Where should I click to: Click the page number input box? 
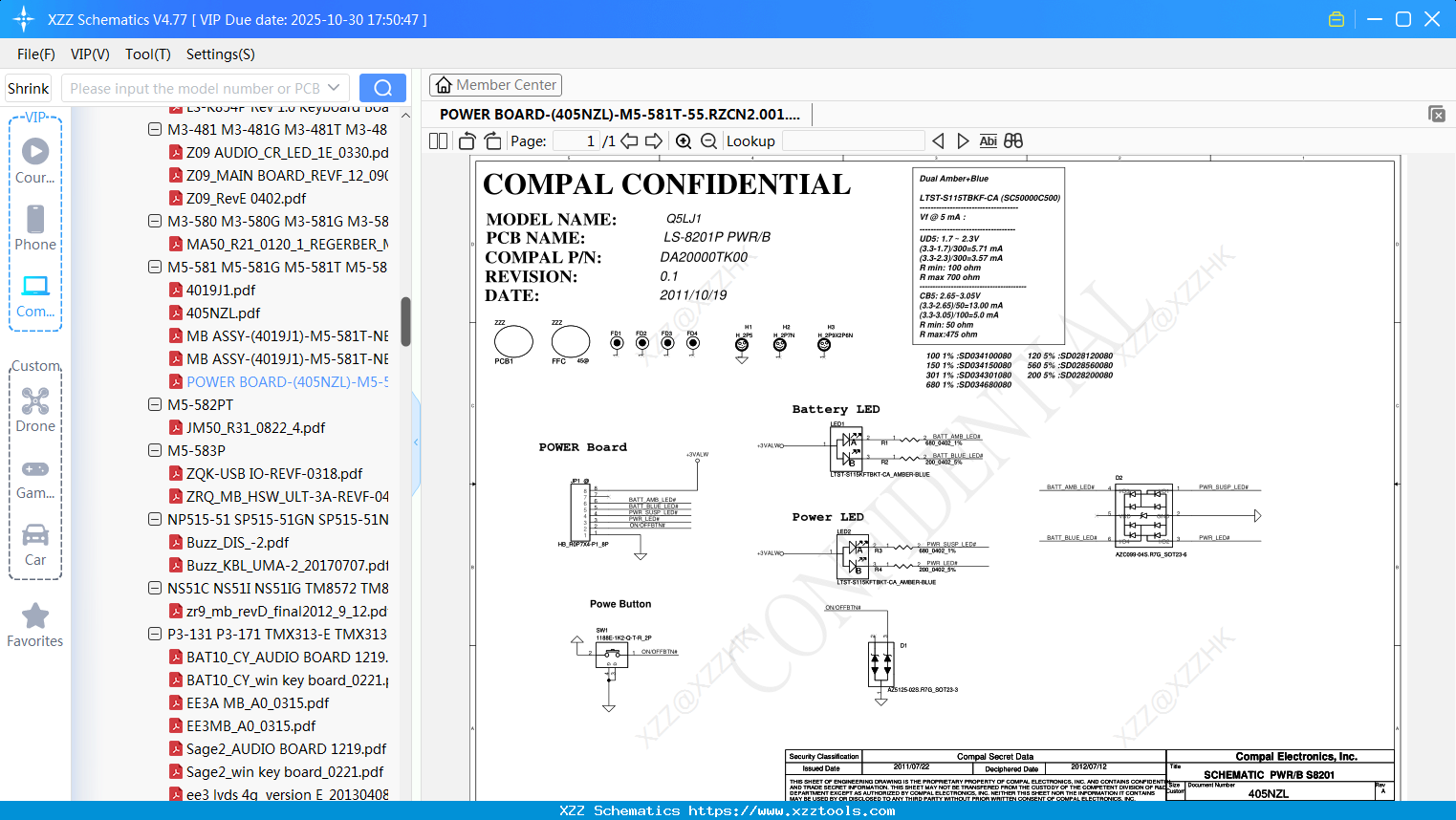(x=576, y=141)
